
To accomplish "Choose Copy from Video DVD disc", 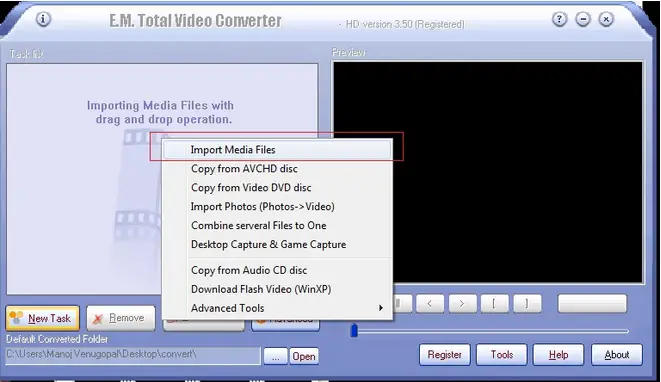I will (277, 188).
